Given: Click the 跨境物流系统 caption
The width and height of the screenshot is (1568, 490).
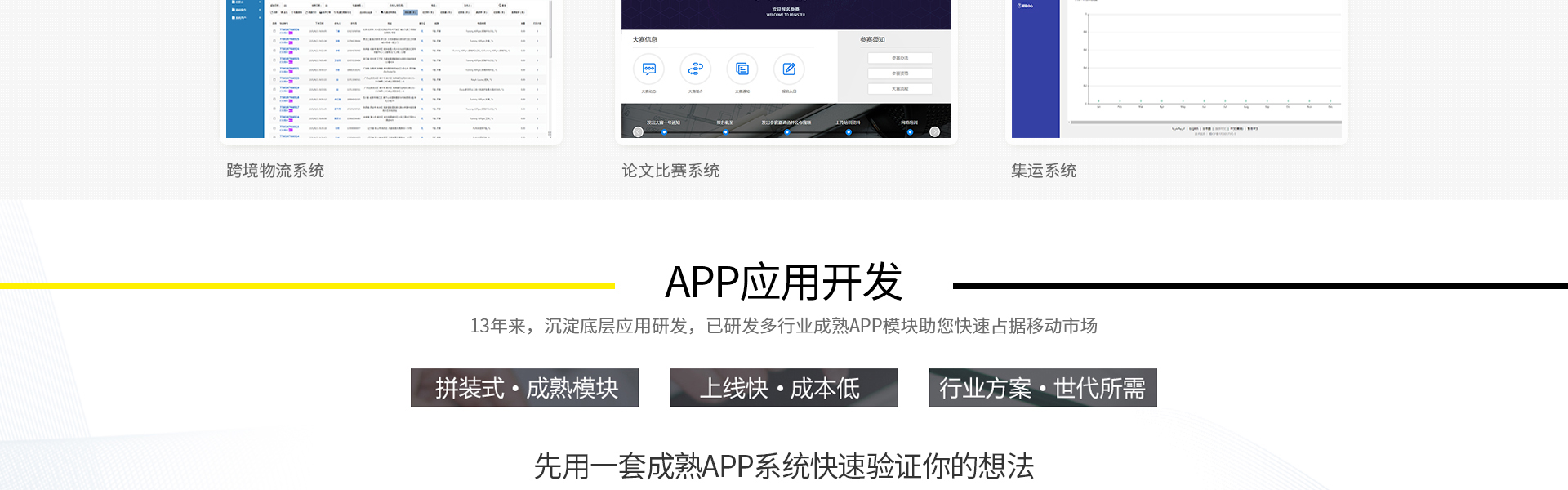Looking at the screenshot, I should [275, 170].
